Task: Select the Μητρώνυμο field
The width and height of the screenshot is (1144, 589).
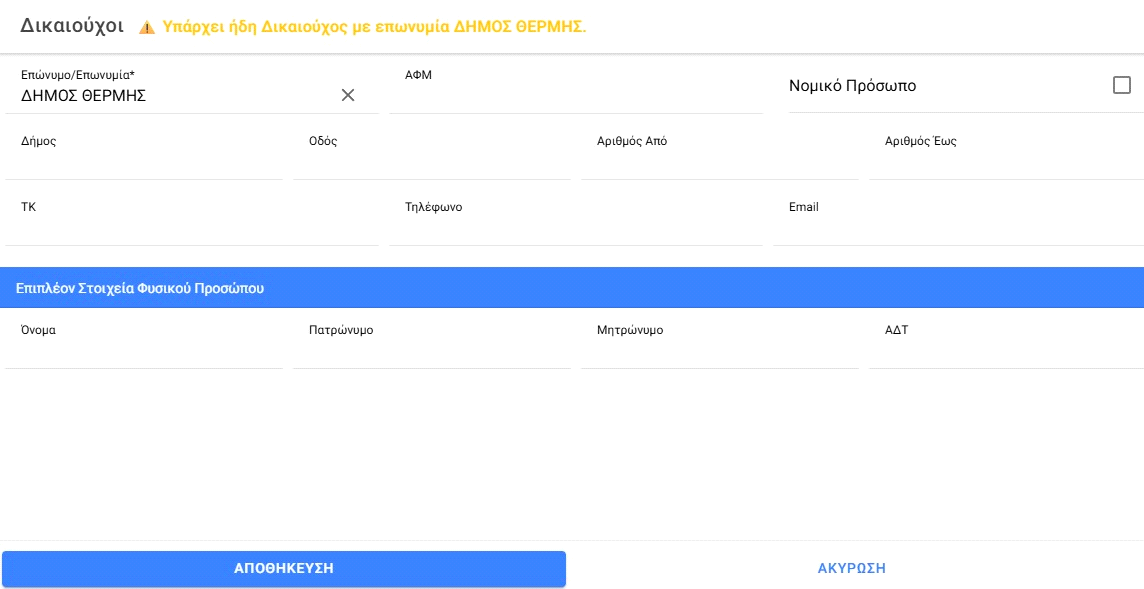Action: point(719,351)
